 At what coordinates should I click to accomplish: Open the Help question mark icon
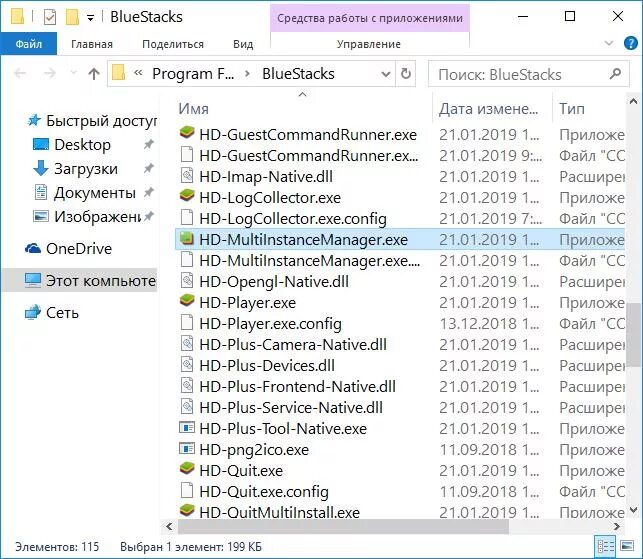[630, 43]
